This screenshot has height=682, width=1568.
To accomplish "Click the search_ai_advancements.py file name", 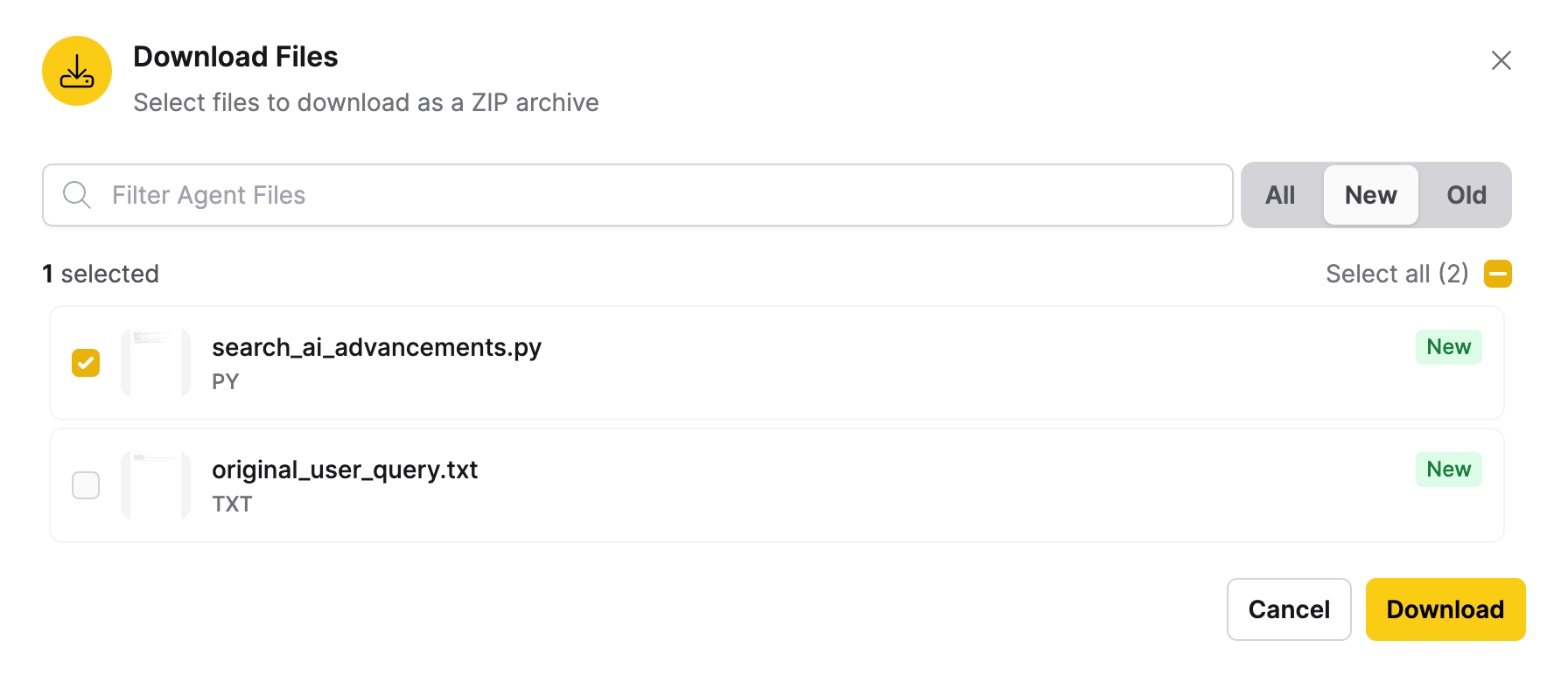I will click(x=377, y=347).
